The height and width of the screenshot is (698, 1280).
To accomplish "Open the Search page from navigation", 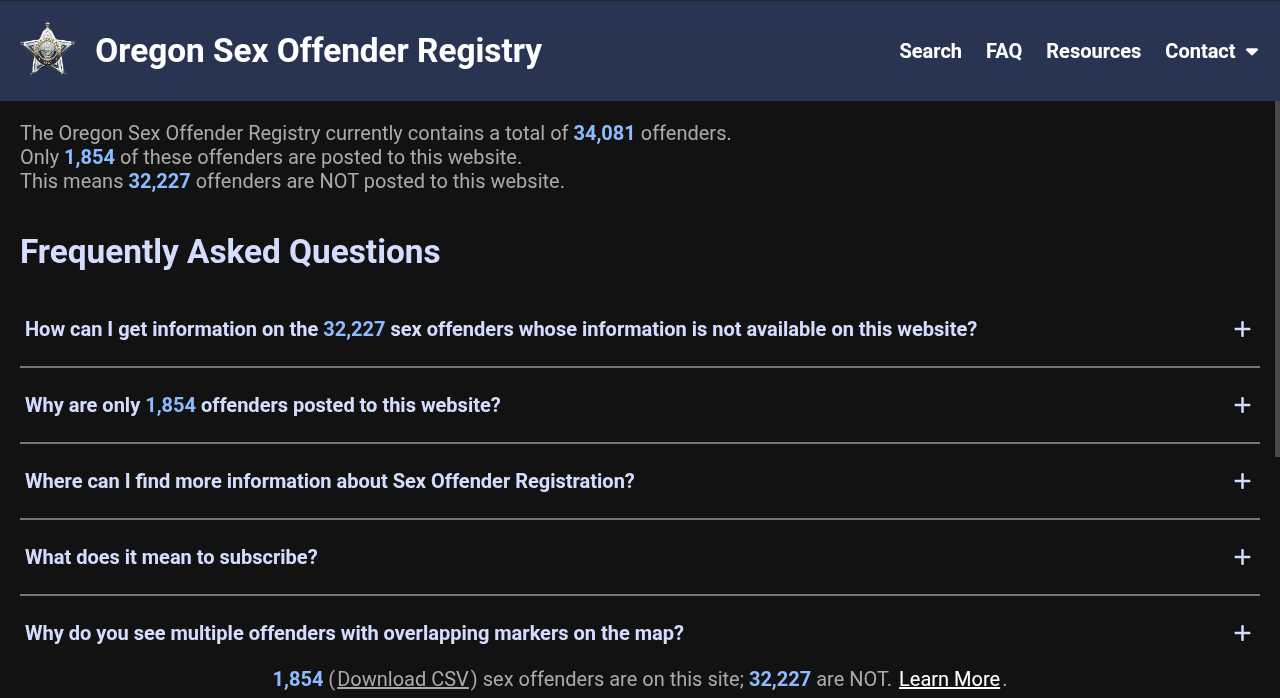I will coord(930,51).
